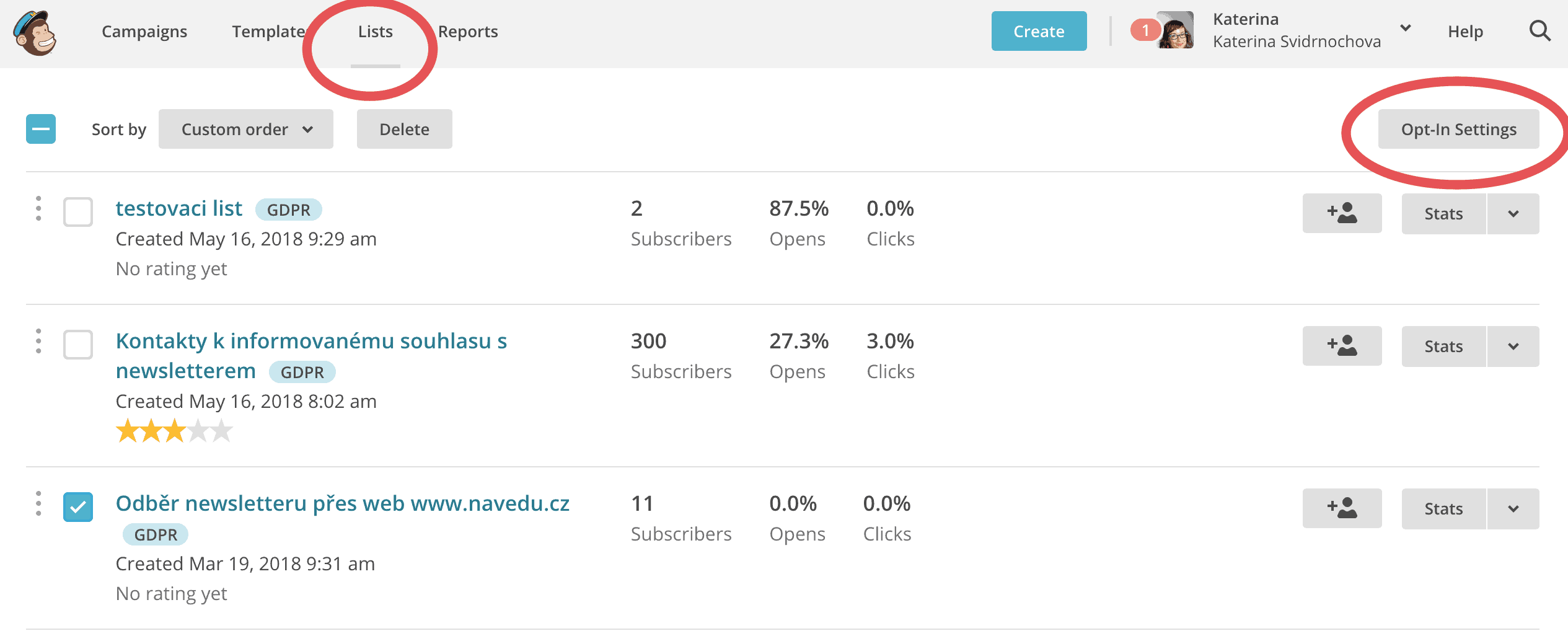Image resolution: width=1568 pixels, height=636 pixels.
Task: Uncheck the Odběr newsletteru list checkbox
Action: (78, 507)
